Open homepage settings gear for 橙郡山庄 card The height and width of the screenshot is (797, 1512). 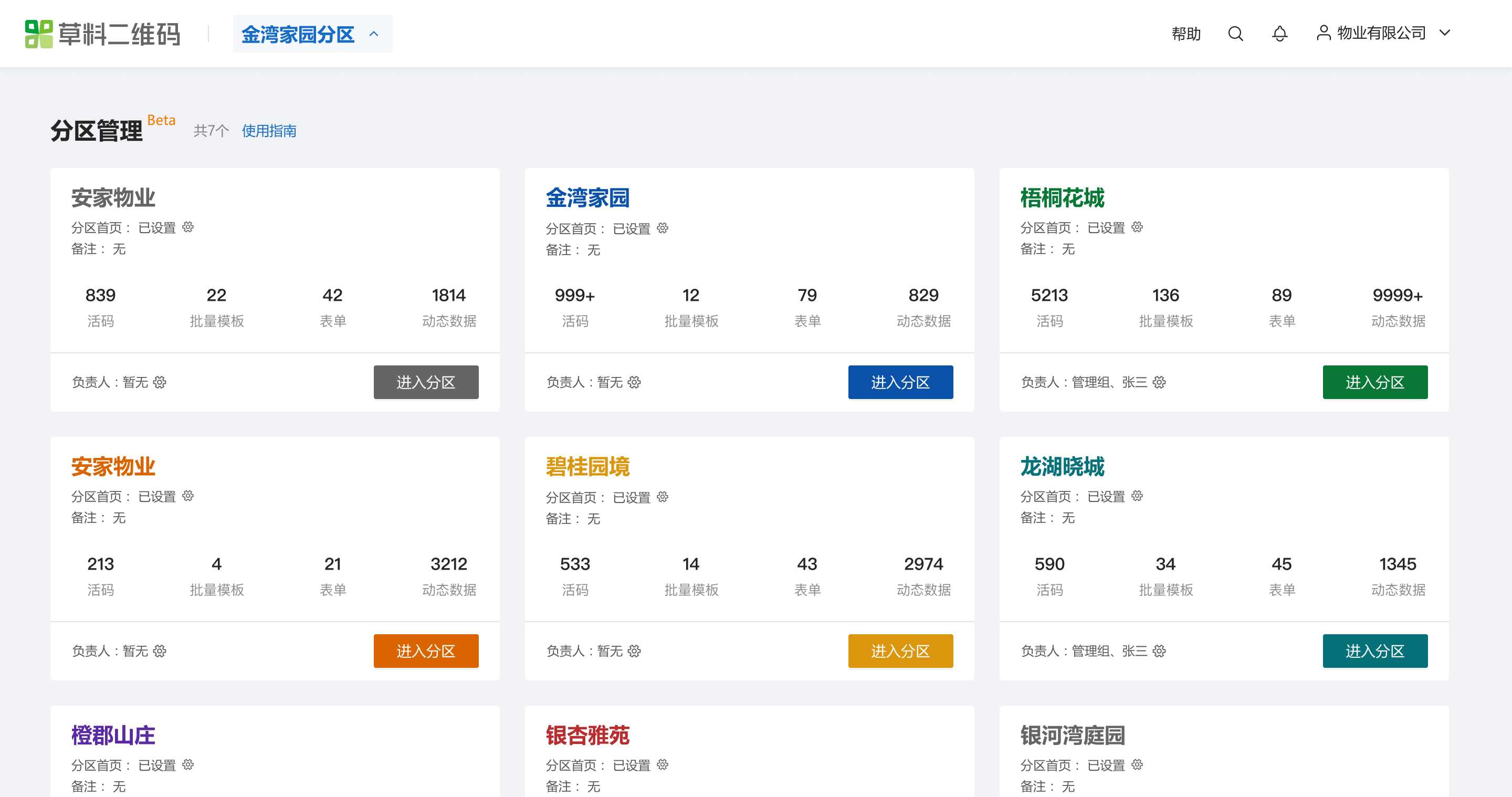click(x=188, y=765)
